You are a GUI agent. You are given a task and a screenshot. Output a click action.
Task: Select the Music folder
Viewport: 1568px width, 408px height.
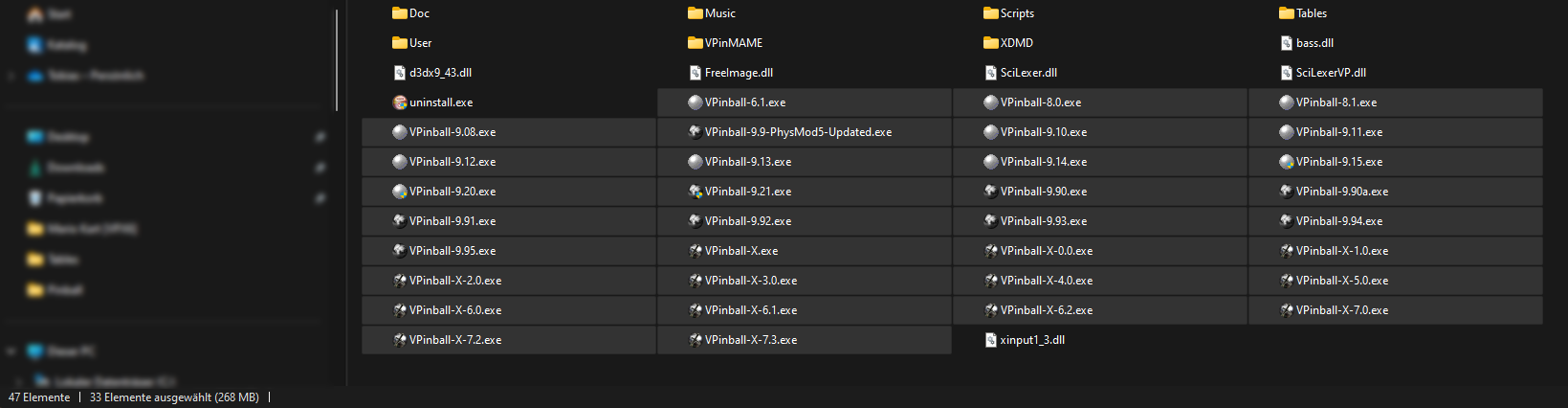pyautogui.click(x=712, y=13)
